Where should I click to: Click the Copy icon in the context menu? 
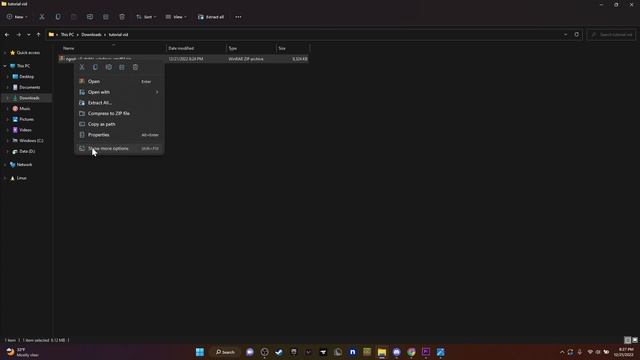[x=95, y=67]
